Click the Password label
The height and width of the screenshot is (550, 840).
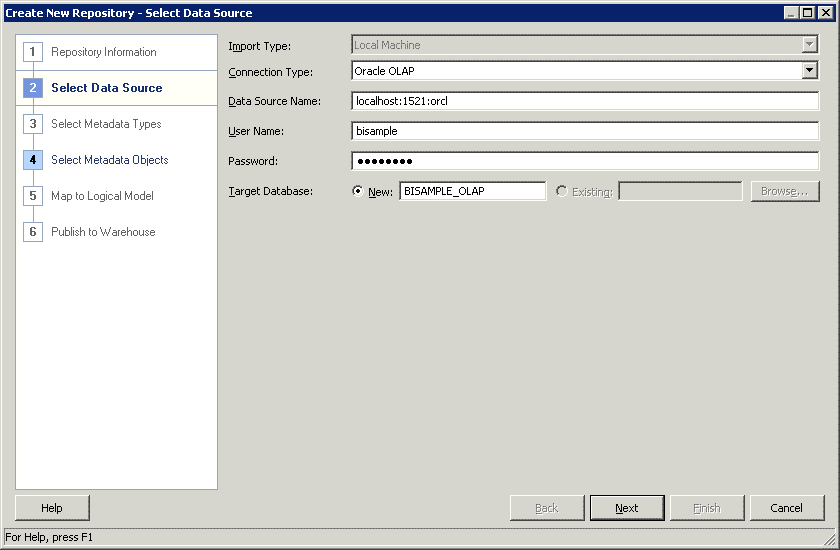pos(253,161)
